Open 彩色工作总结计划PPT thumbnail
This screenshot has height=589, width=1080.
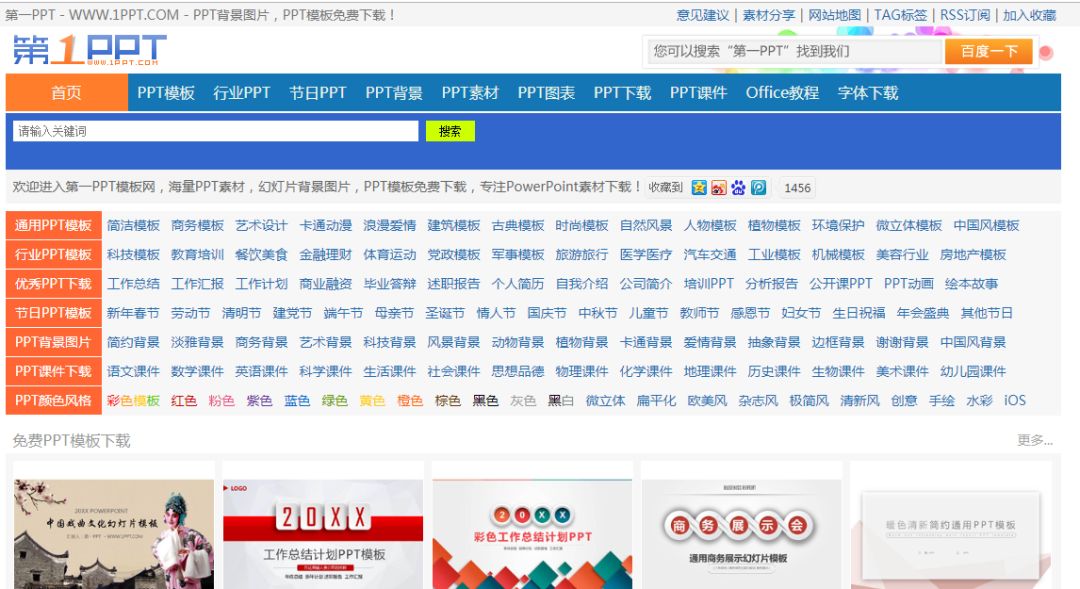coord(532,534)
